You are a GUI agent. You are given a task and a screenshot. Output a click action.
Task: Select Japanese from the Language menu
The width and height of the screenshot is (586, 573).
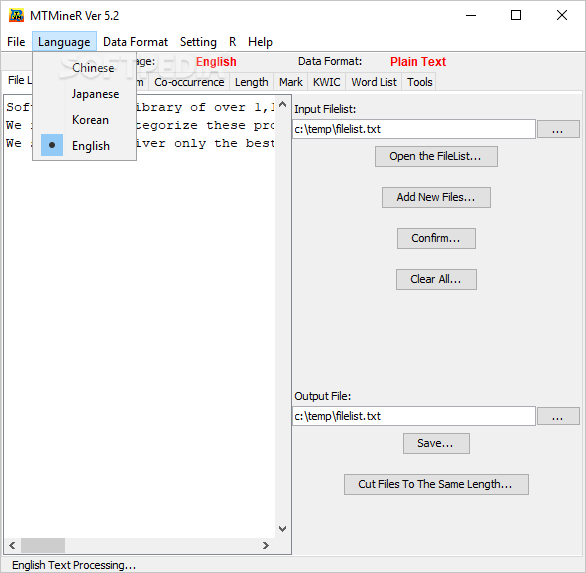[84, 94]
